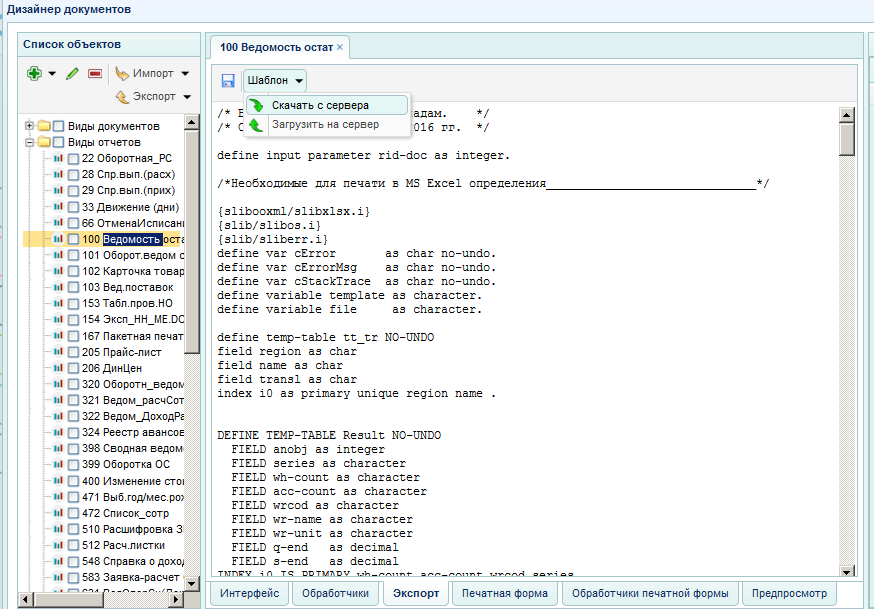Tick checkbox for 29 Спр.вып.(прих)
Image resolution: width=874 pixels, height=609 pixels.
pyautogui.click(x=73, y=191)
